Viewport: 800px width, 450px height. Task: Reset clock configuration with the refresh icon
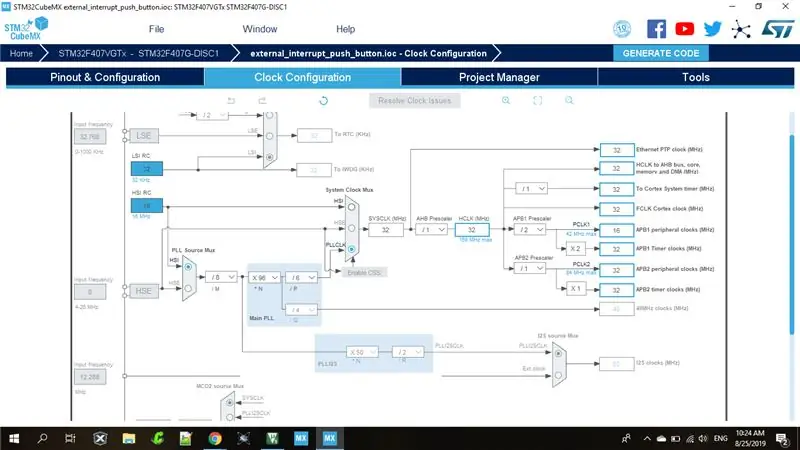pyautogui.click(x=323, y=101)
